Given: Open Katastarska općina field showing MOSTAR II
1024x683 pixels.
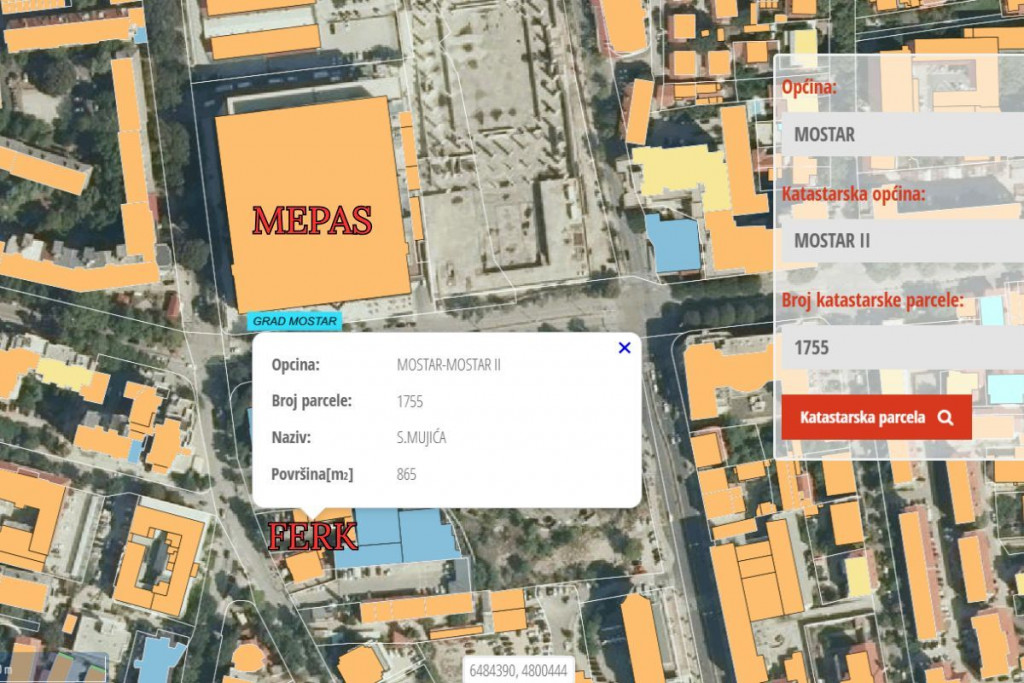Looking at the screenshot, I should click(x=900, y=241).
